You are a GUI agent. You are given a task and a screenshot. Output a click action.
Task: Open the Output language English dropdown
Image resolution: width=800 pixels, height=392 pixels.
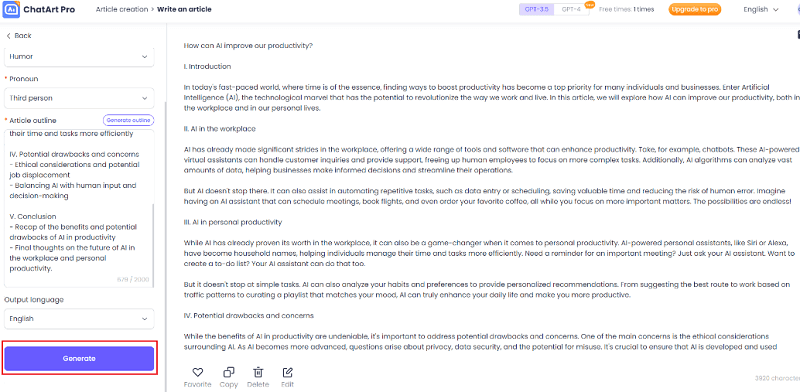coord(79,318)
